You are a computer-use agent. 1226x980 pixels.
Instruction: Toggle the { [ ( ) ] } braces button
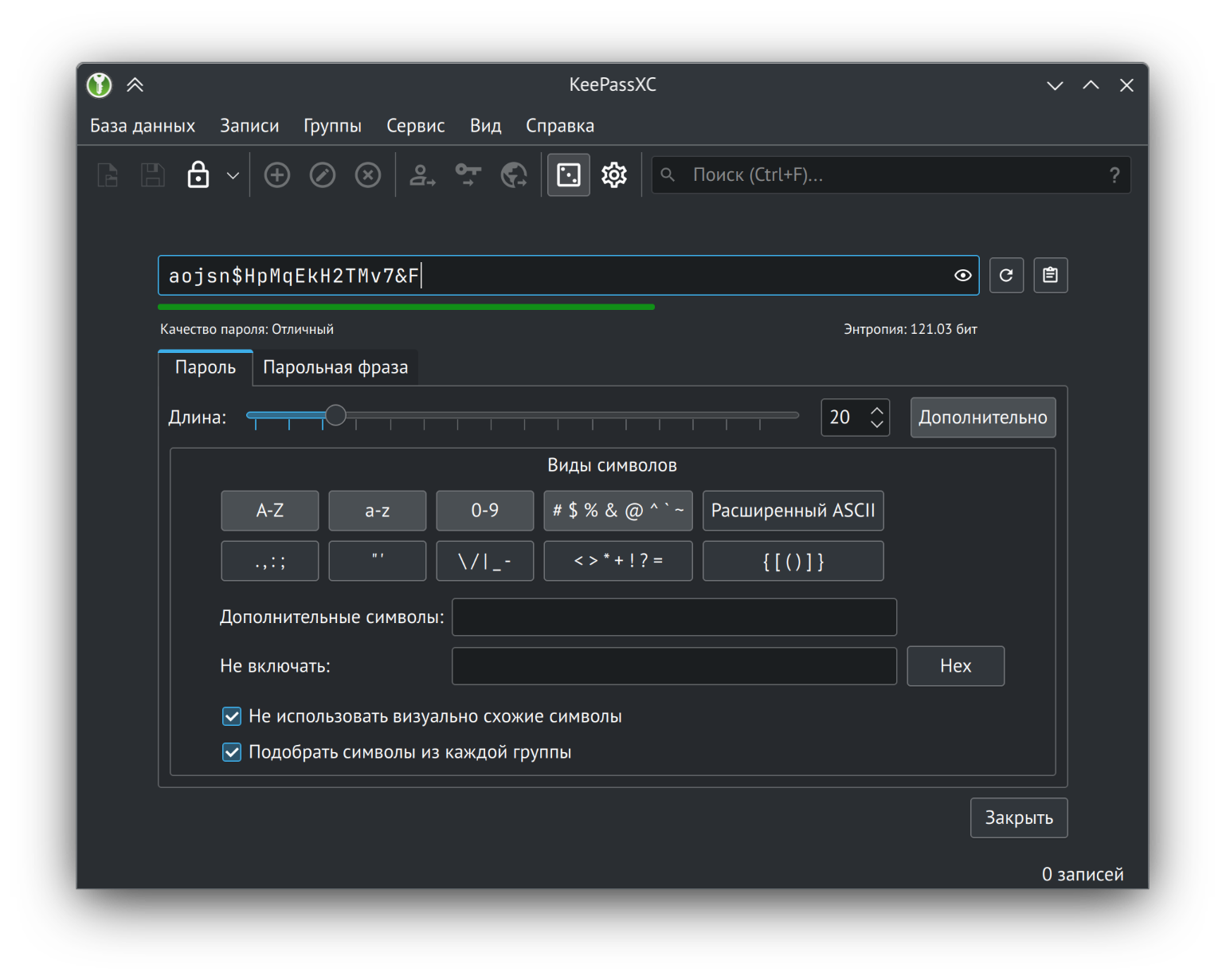[793, 561]
